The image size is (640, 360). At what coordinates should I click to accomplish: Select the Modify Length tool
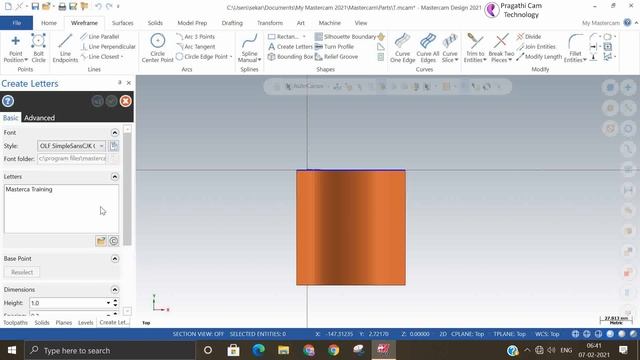click(x=539, y=57)
